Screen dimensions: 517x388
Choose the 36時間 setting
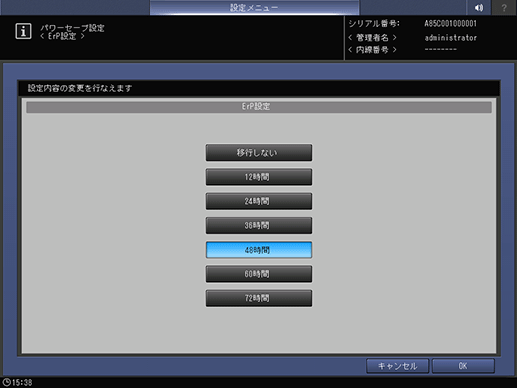pos(259,226)
